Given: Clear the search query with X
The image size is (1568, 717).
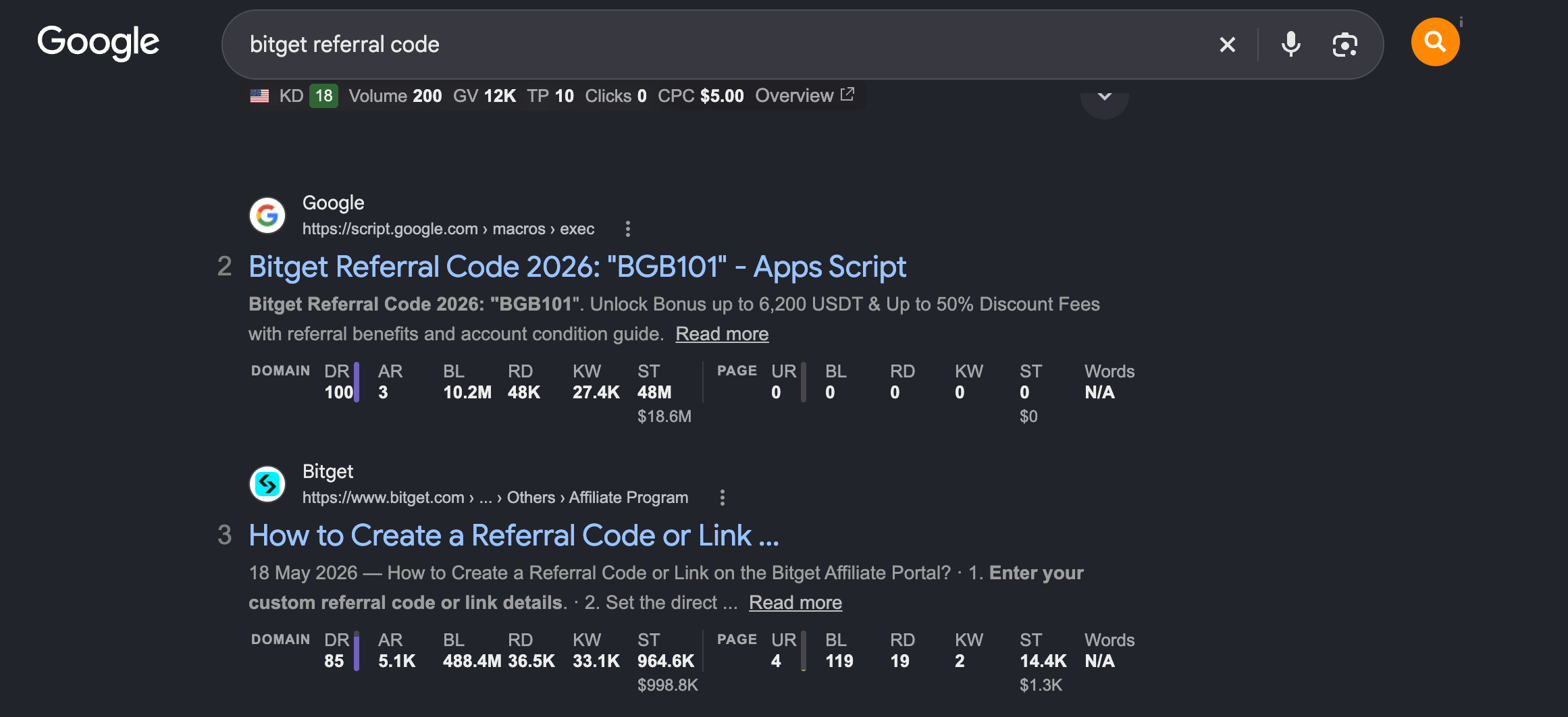Looking at the screenshot, I should click(x=1227, y=45).
